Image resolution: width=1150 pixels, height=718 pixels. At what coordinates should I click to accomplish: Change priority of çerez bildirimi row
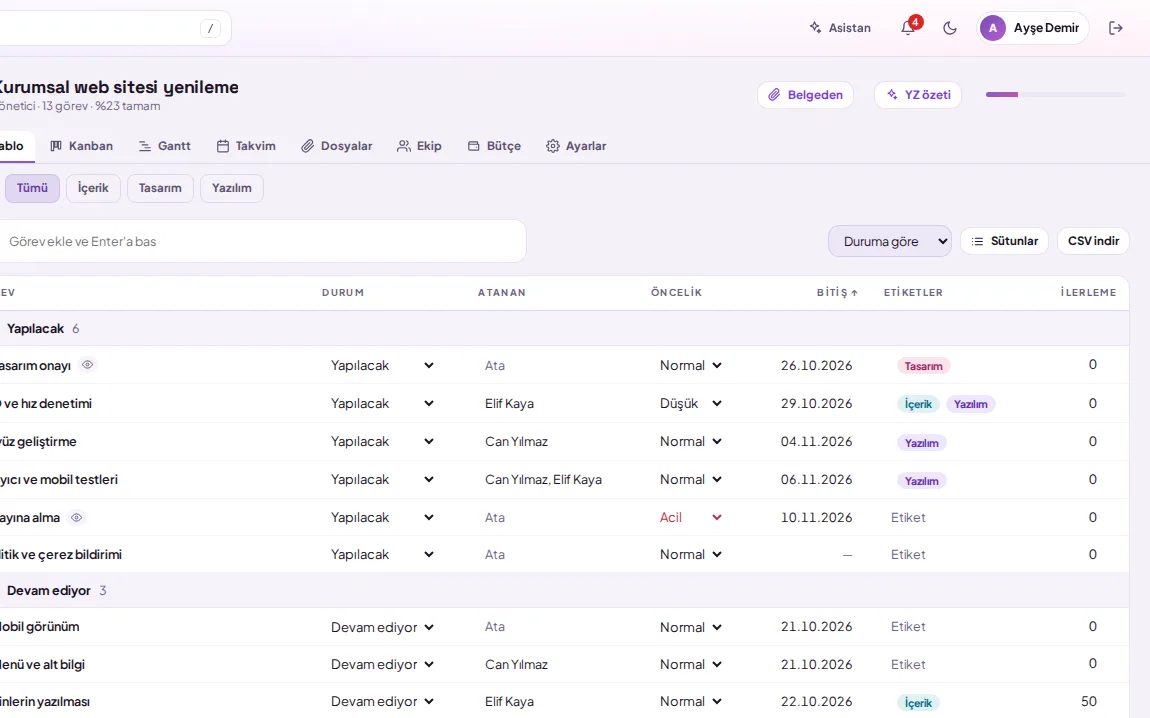point(690,554)
